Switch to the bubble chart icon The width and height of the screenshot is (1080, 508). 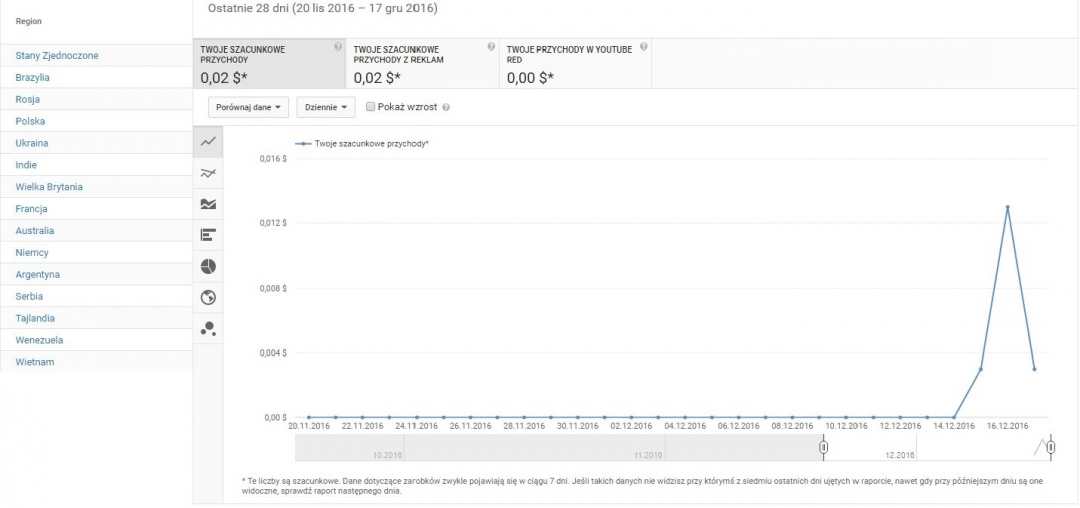point(208,328)
